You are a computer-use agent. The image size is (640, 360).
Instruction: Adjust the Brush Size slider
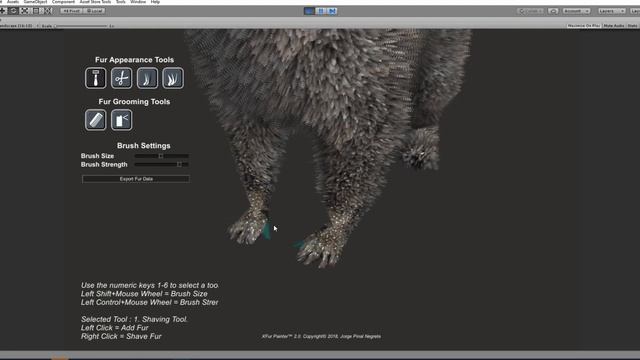(x=162, y=156)
